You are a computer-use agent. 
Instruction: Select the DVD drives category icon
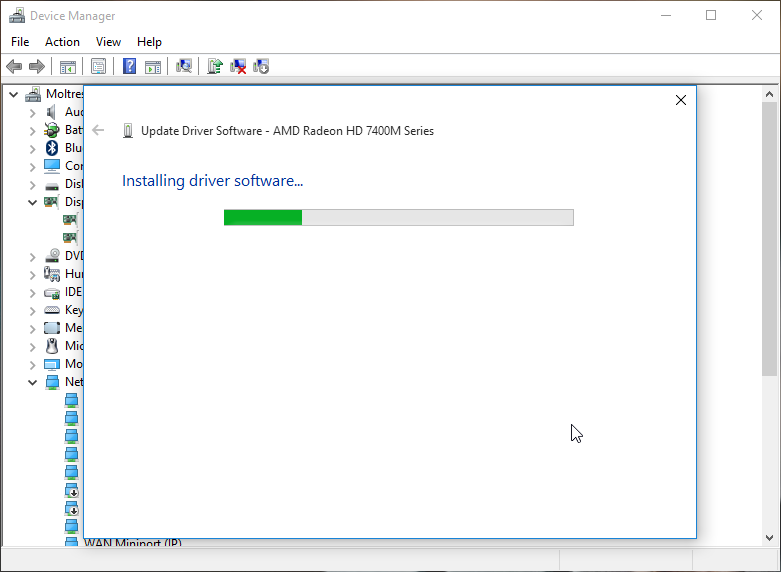pos(52,256)
